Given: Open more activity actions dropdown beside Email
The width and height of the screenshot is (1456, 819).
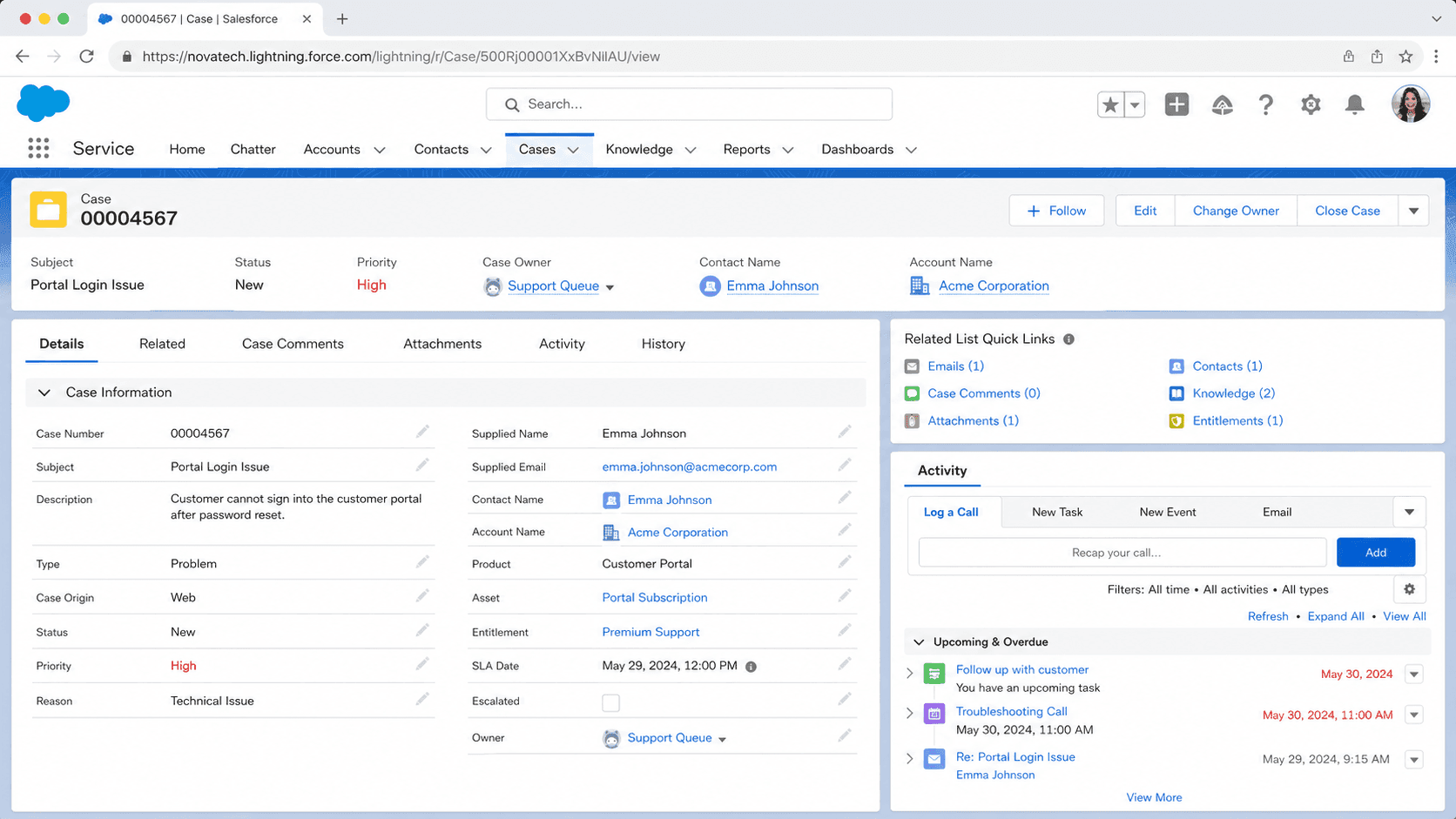Looking at the screenshot, I should [x=1409, y=512].
